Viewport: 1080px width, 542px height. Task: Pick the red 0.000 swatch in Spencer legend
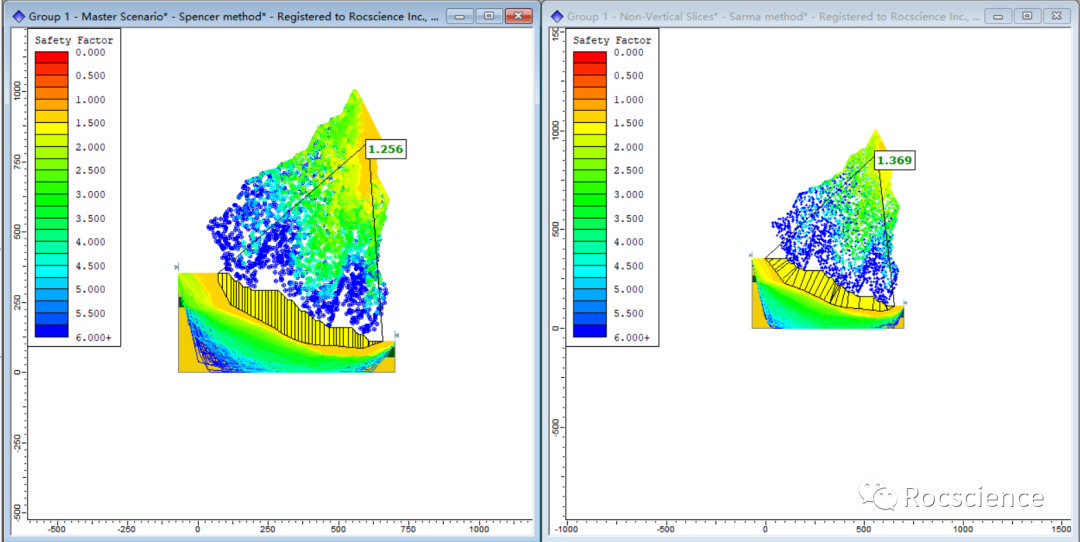pyautogui.click(x=52, y=58)
